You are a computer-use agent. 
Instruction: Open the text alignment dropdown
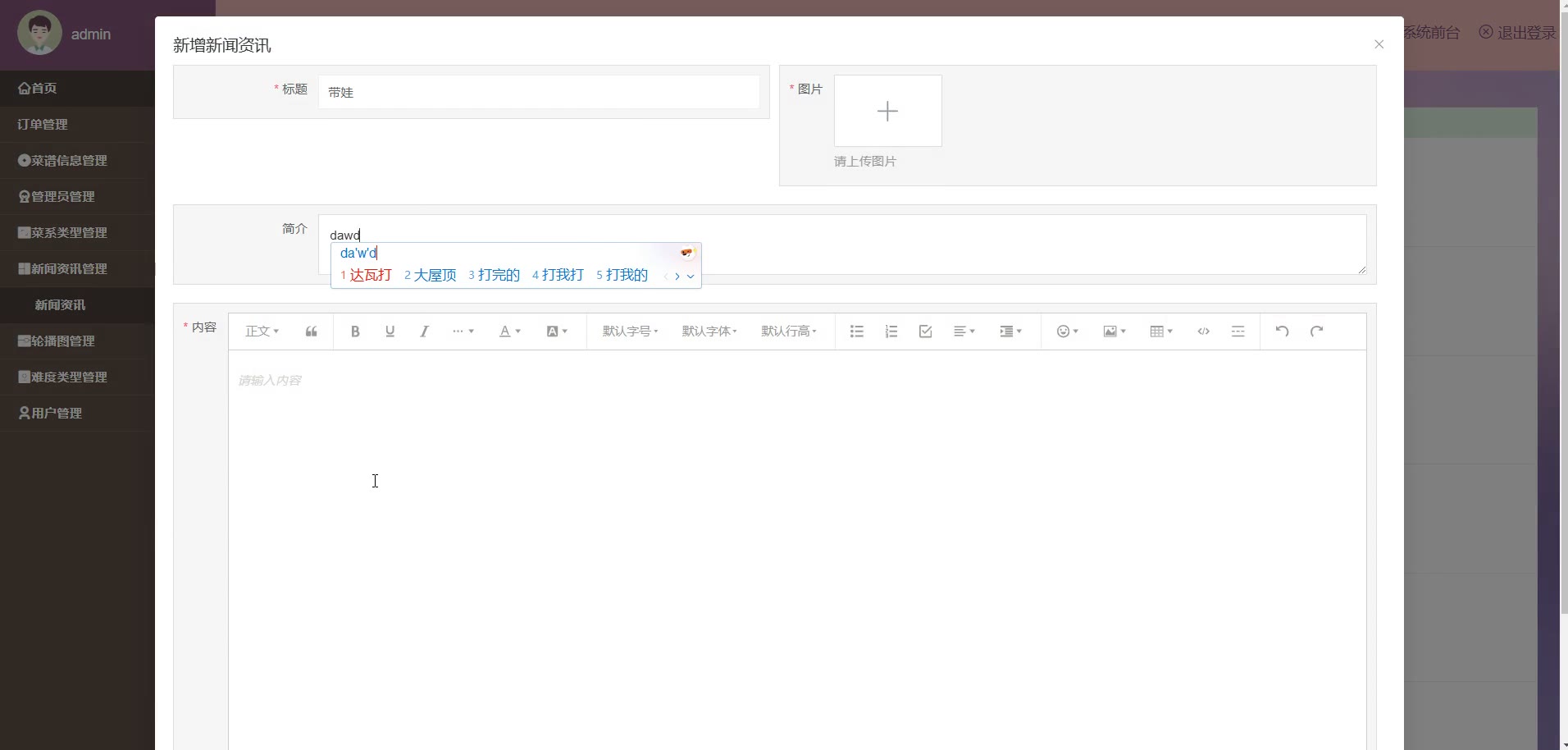click(964, 332)
